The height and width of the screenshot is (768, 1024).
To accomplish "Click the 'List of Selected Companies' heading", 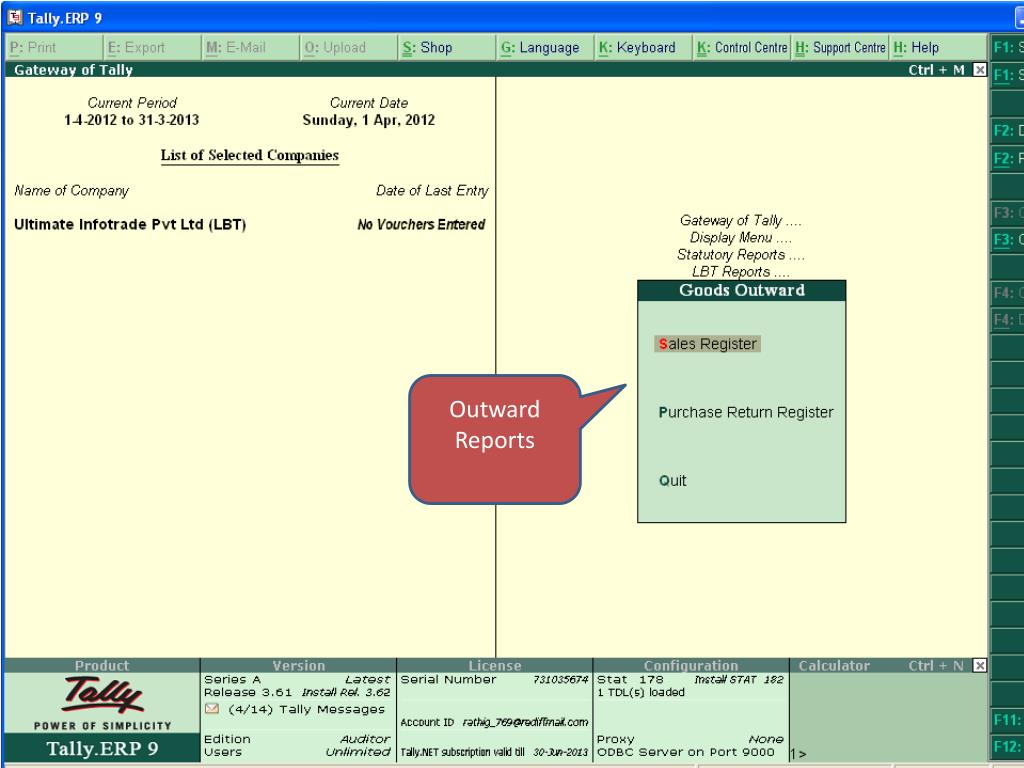I will [250, 155].
